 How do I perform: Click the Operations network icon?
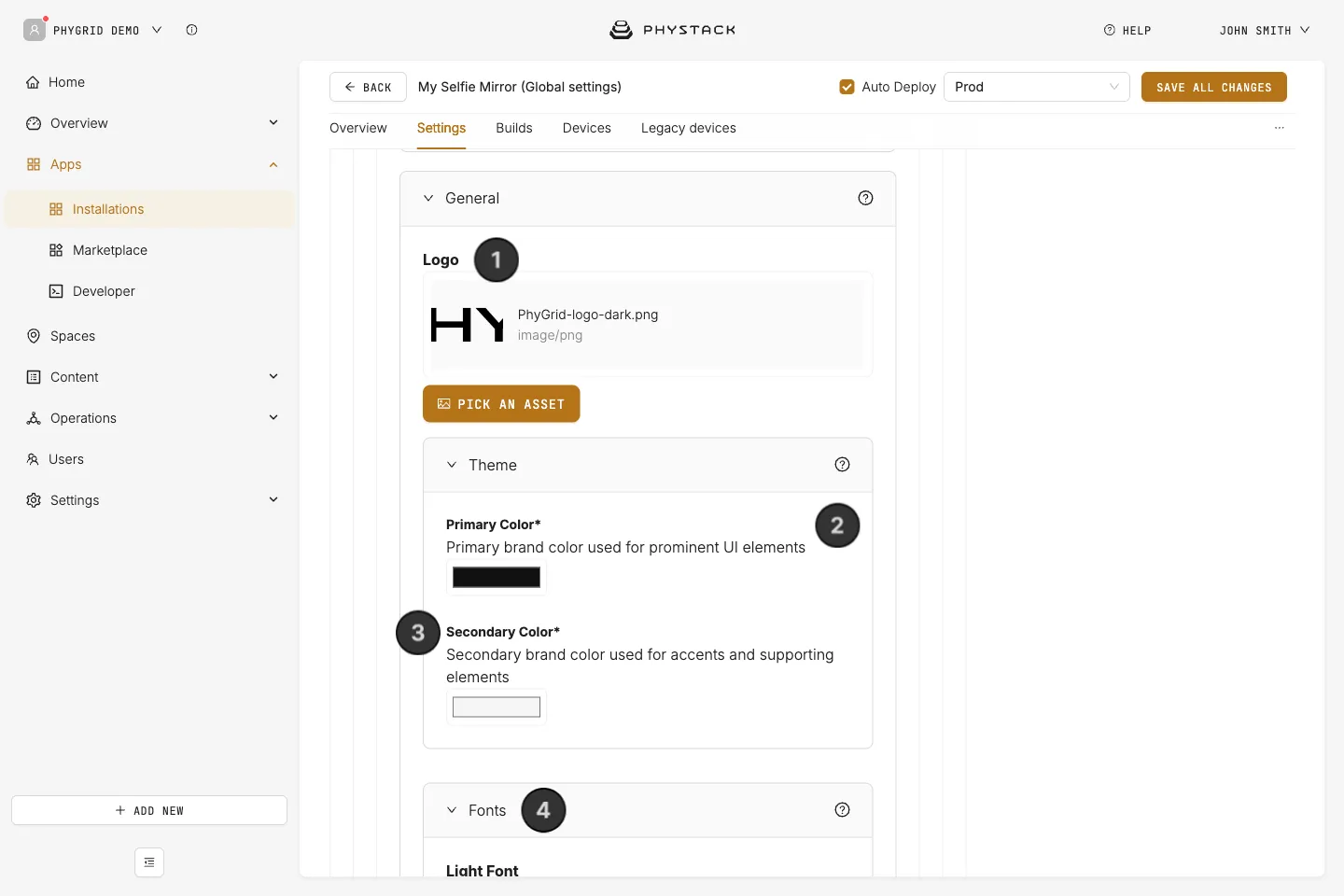tap(34, 418)
